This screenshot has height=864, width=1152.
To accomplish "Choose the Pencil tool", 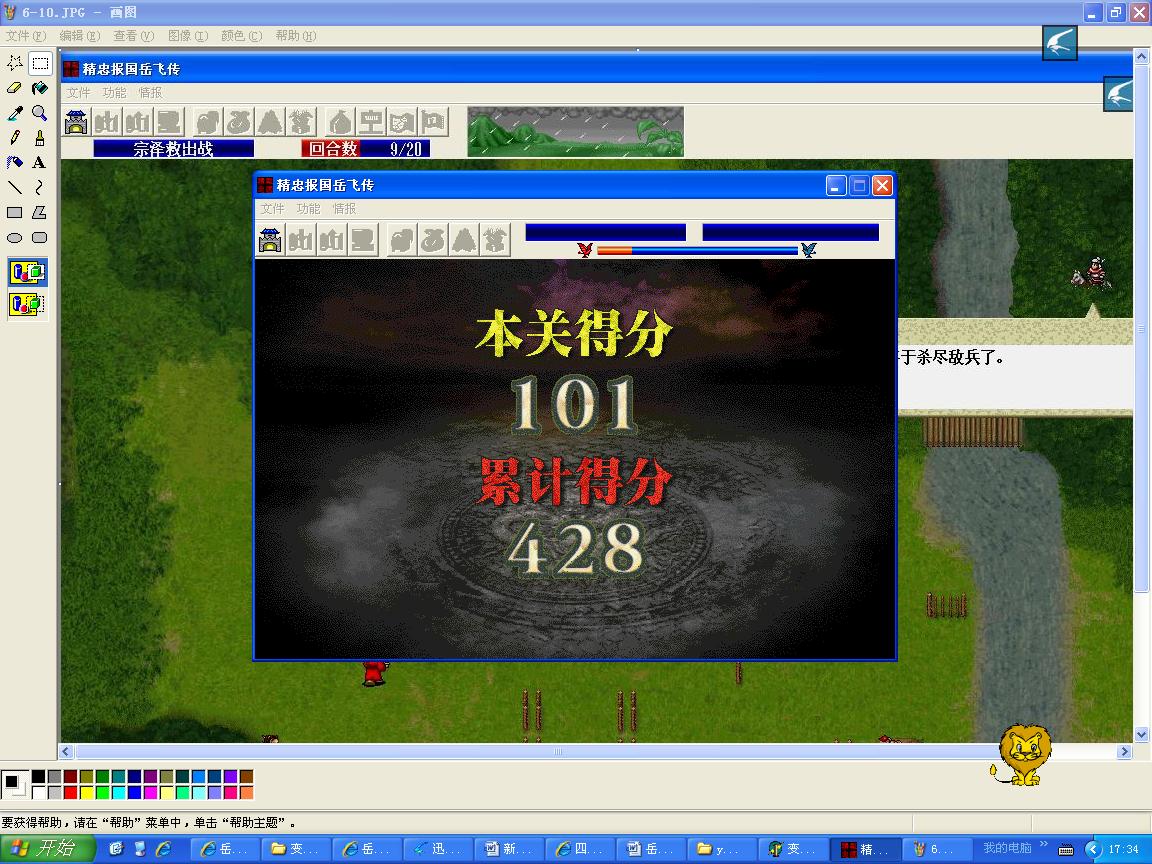I will coord(15,138).
